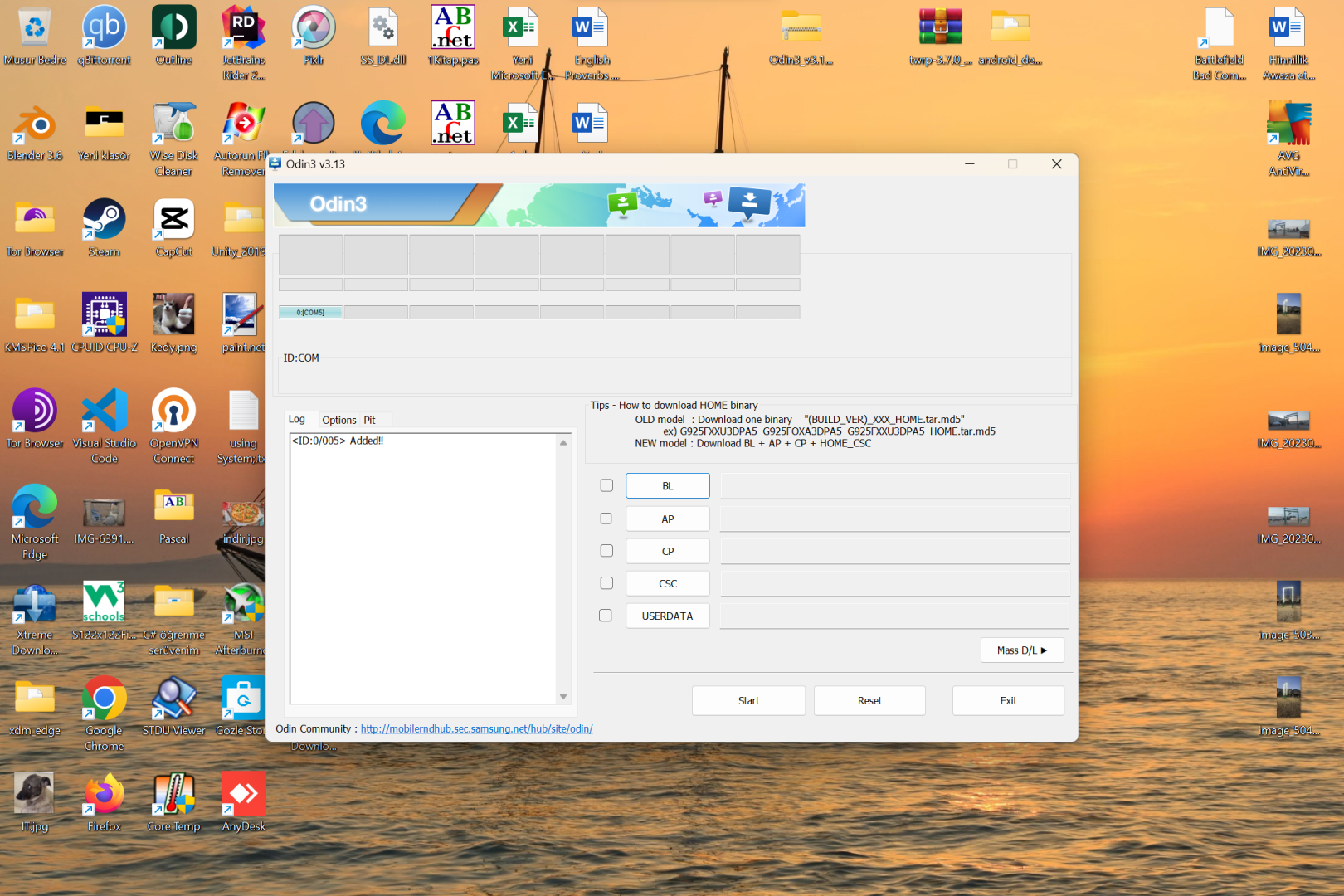Open the qBittorrent desktop shortcut
This screenshot has height=896, width=1344.
105,36
